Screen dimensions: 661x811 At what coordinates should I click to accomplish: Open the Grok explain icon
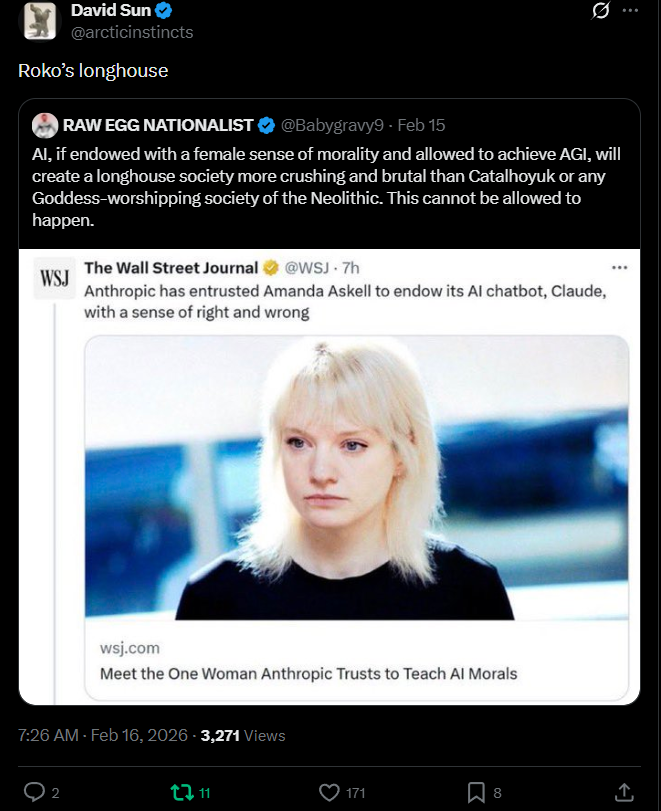[602, 11]
